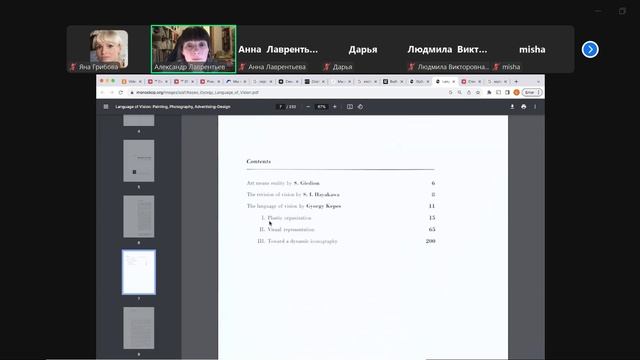This screenshot has width=640, height=360.
Task: Open highlighted page 7 thumbnail
Action: coord(139,272)
